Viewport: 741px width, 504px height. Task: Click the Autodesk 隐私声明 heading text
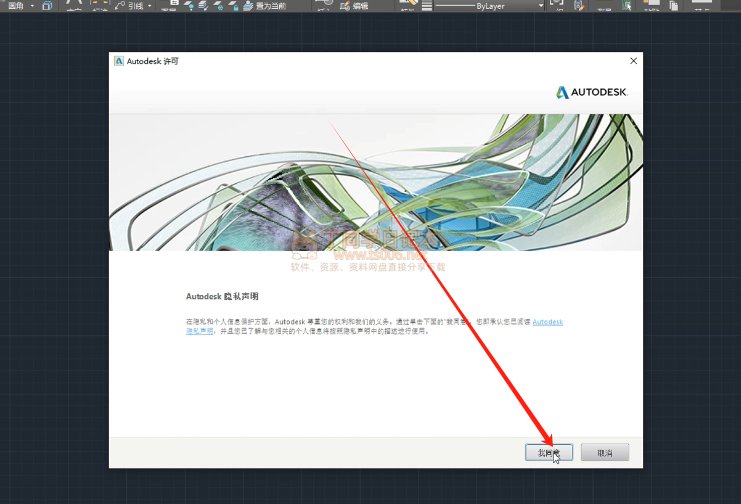click(222, 296)
